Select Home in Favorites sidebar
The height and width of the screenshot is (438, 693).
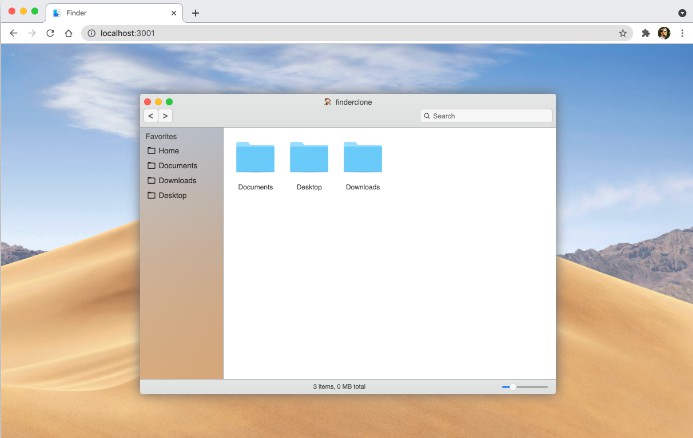pos(168,151)
